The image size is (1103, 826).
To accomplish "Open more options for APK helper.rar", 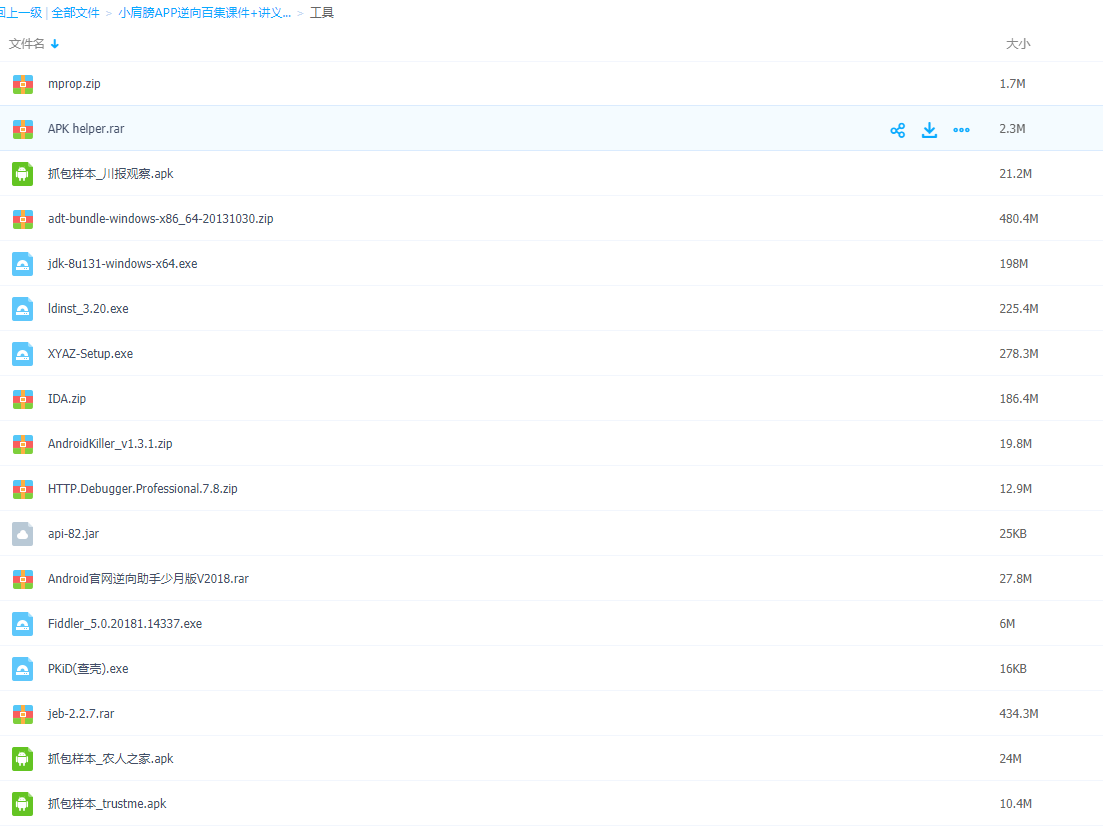I will pos(961,130).
